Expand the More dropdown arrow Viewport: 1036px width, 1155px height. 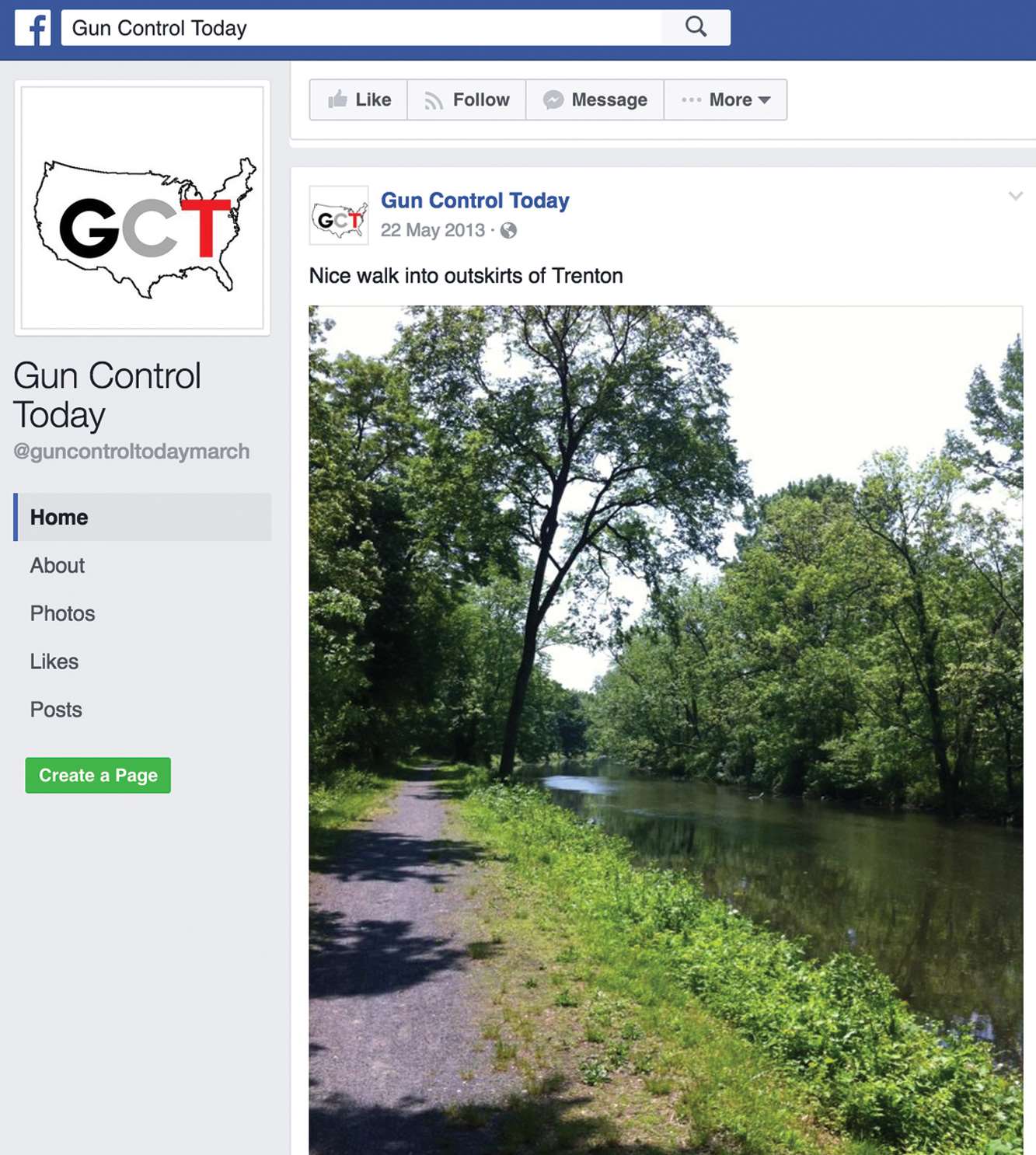coord(764,100)
